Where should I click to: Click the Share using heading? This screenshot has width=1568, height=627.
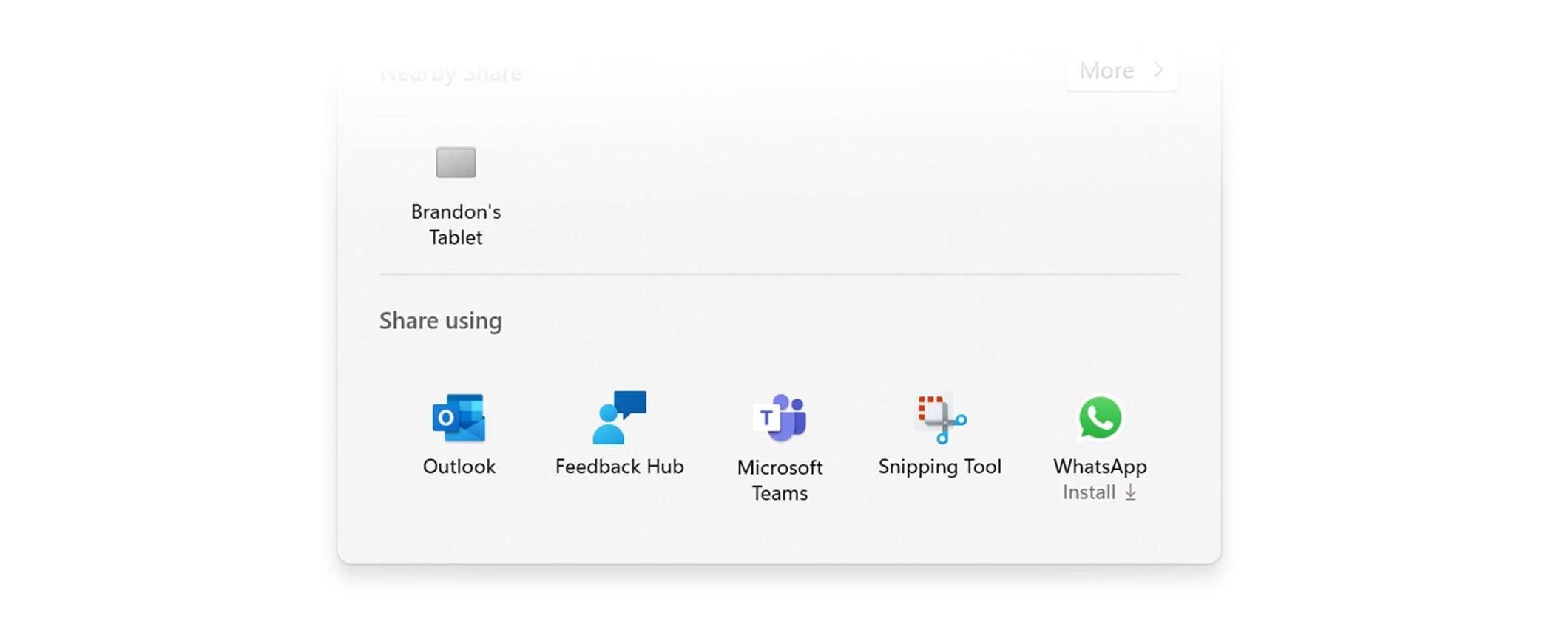point(441,321)
